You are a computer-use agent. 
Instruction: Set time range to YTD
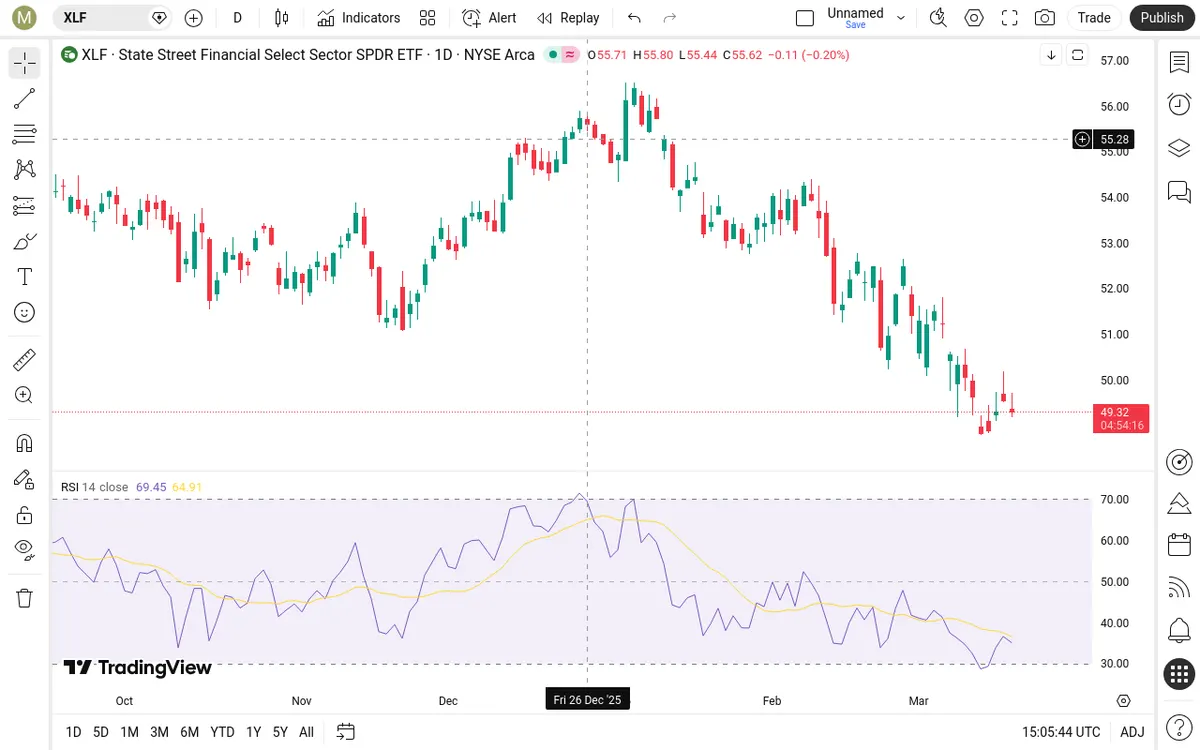(223, 732)
